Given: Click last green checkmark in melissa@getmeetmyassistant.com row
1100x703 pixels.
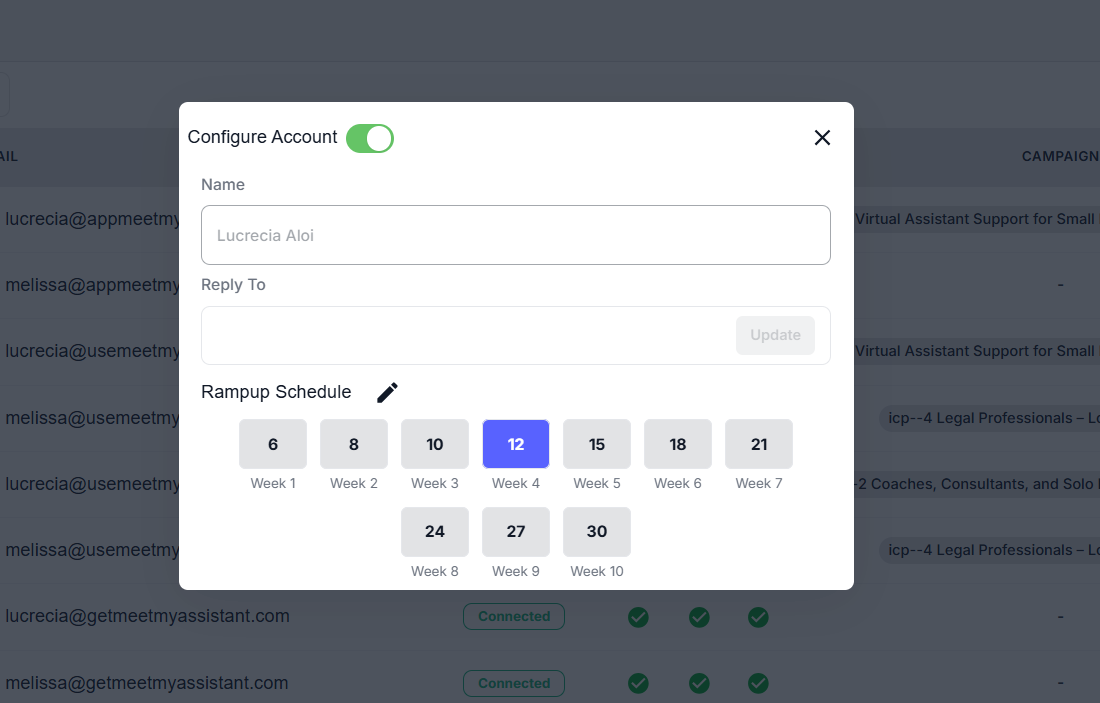Looking at the screenshot, I should click(759, 684).
